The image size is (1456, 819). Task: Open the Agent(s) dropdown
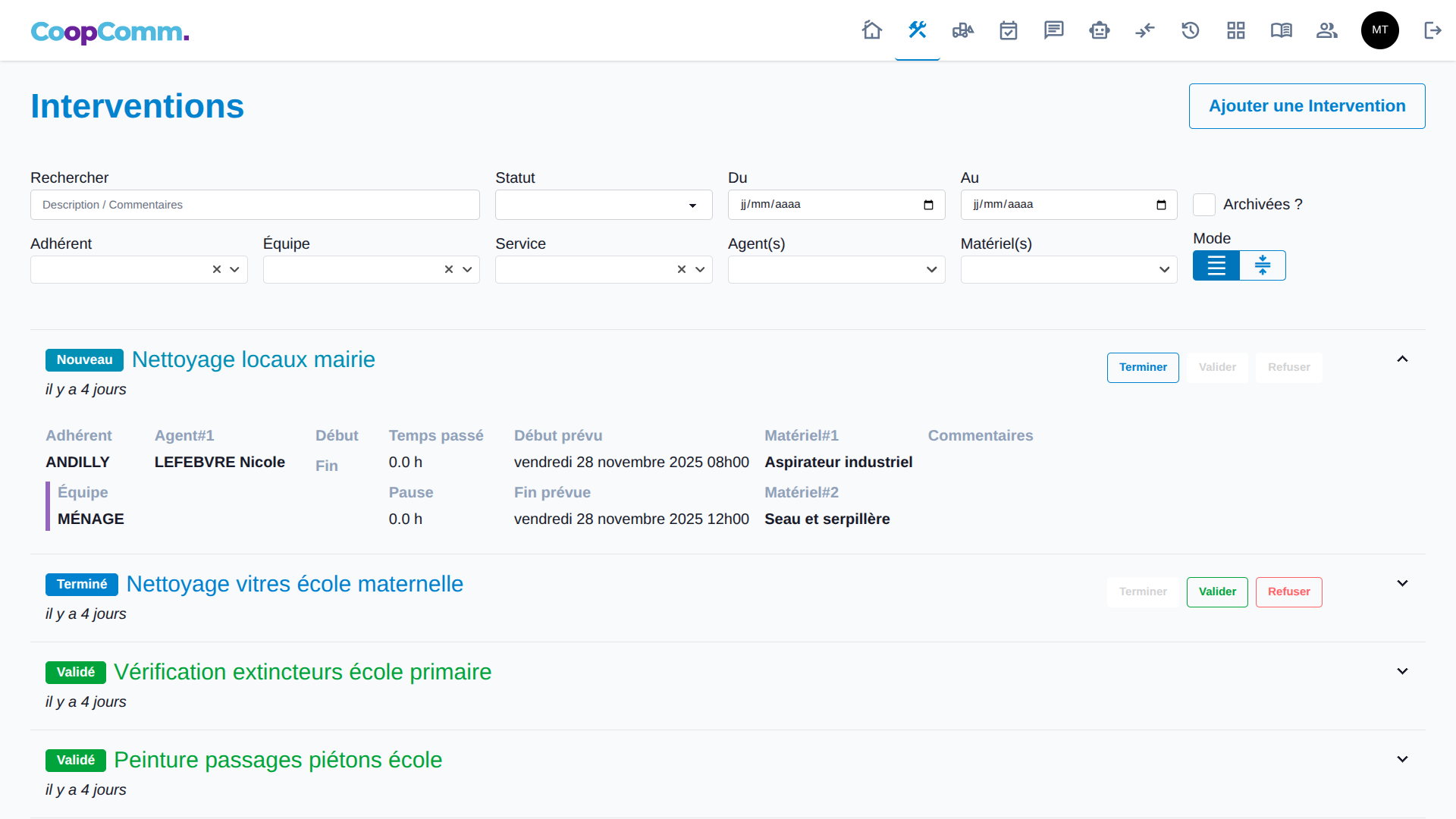point(836,269)
